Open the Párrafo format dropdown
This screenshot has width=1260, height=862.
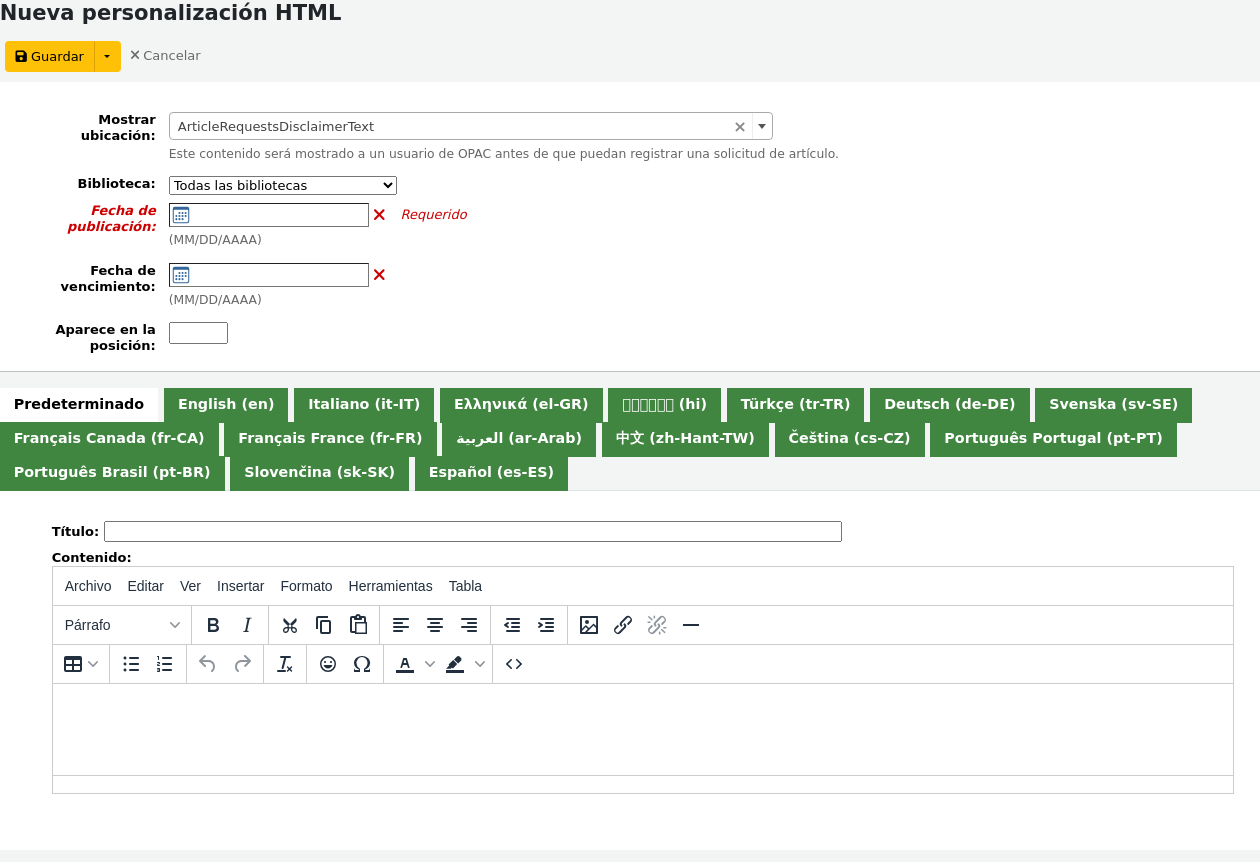pyautogui.click(x=120, y=624)
